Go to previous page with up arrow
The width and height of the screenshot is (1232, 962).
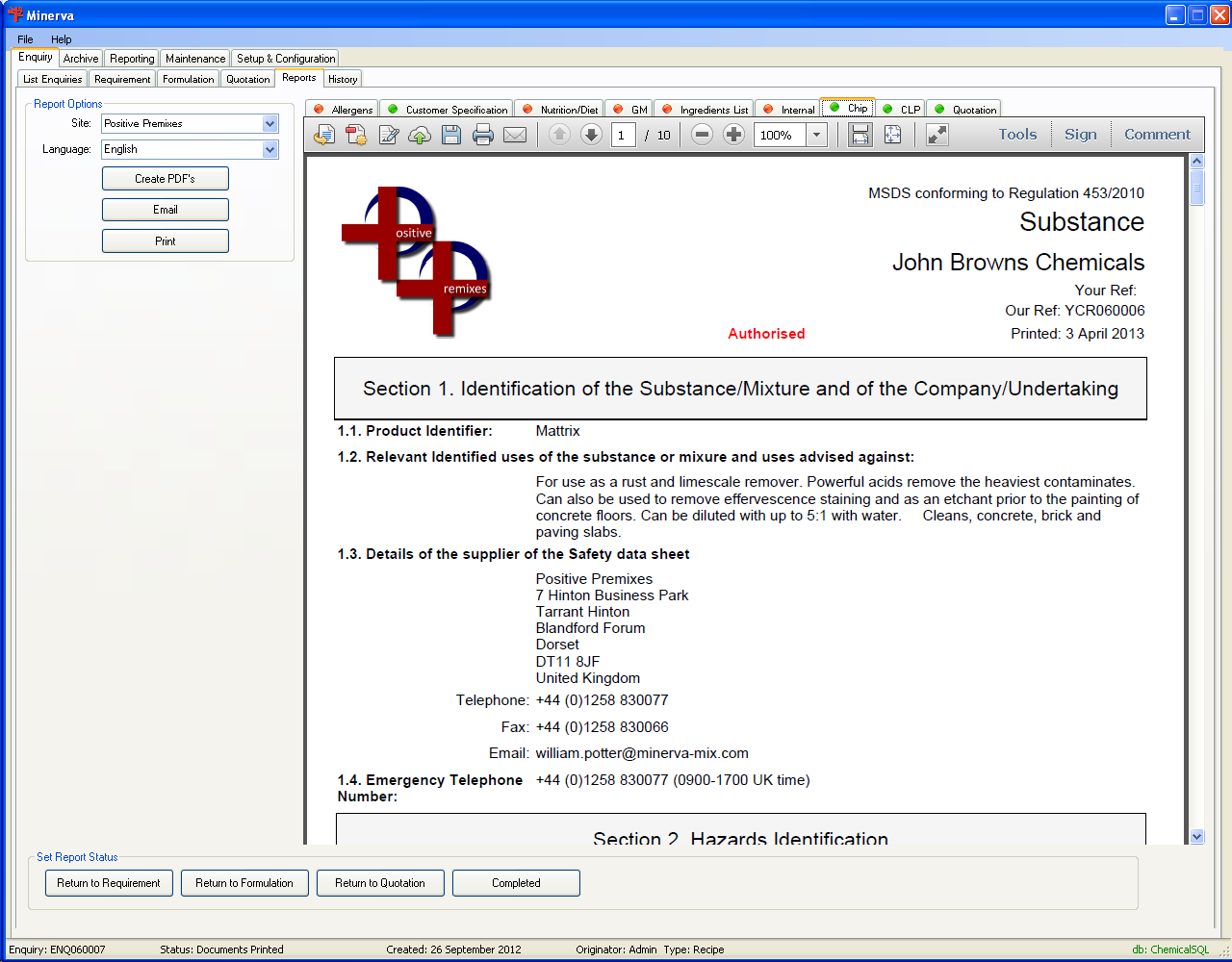coord(559,135)
